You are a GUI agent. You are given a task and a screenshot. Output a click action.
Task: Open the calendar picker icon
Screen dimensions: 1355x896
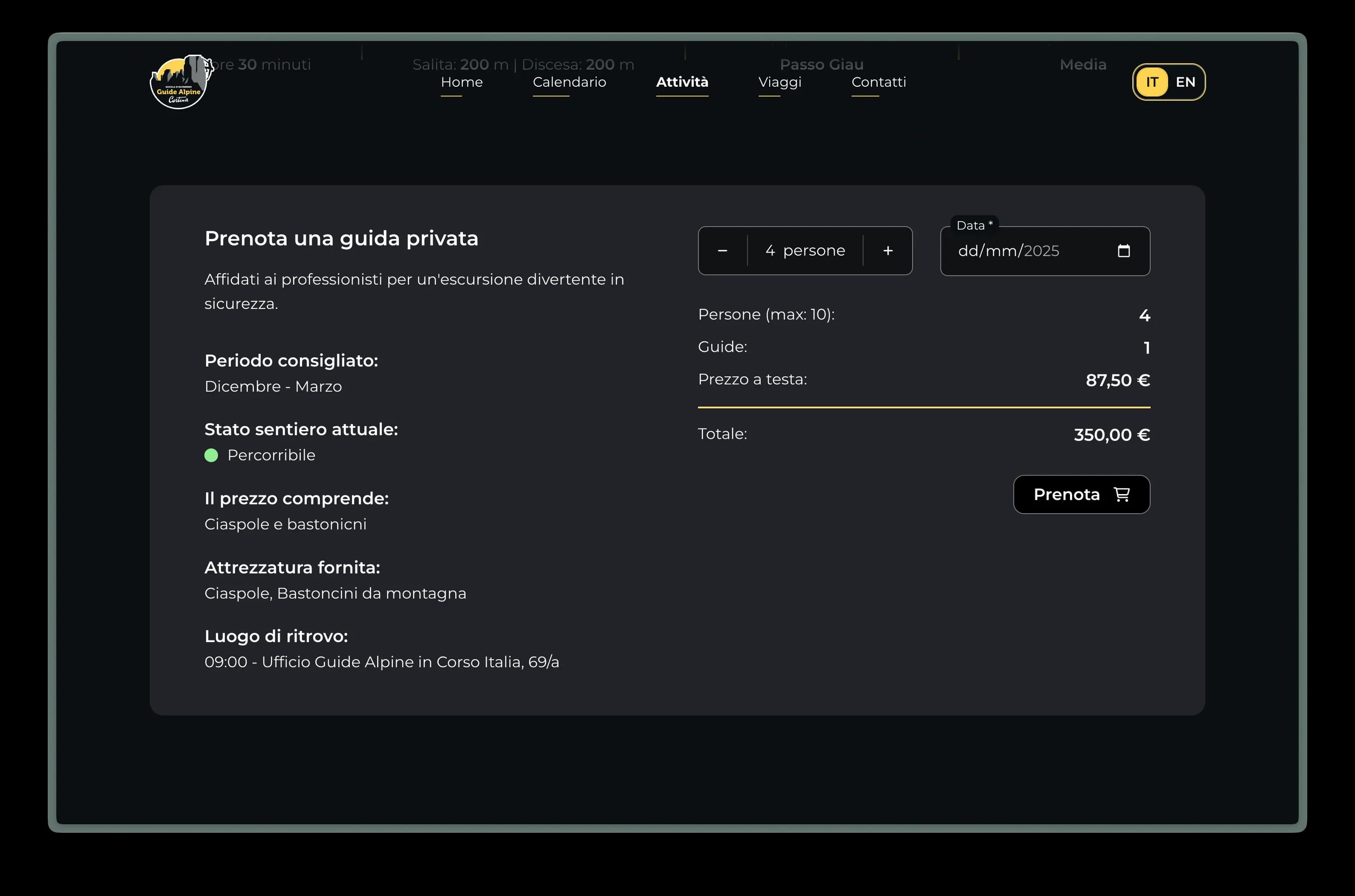[1124, 251]
